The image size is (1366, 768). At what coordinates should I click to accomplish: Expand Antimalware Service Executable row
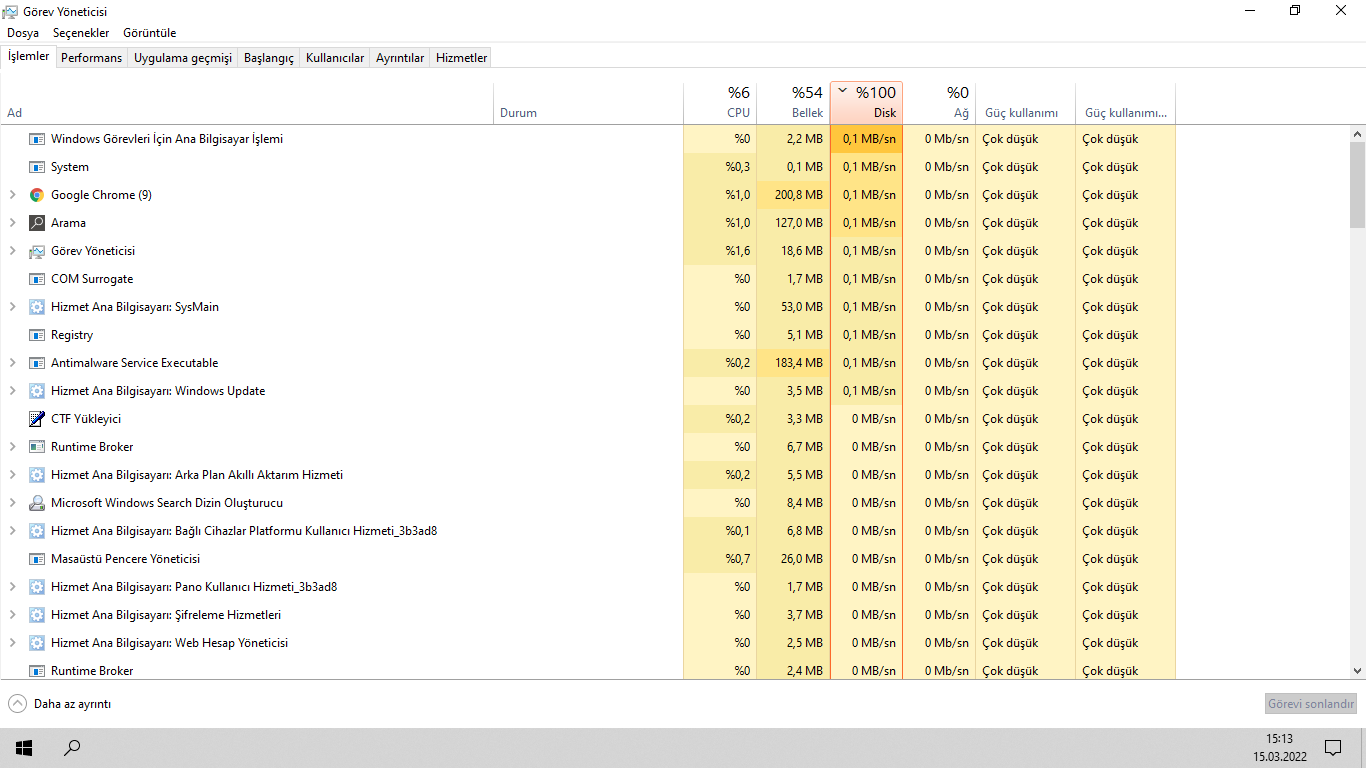12,363
